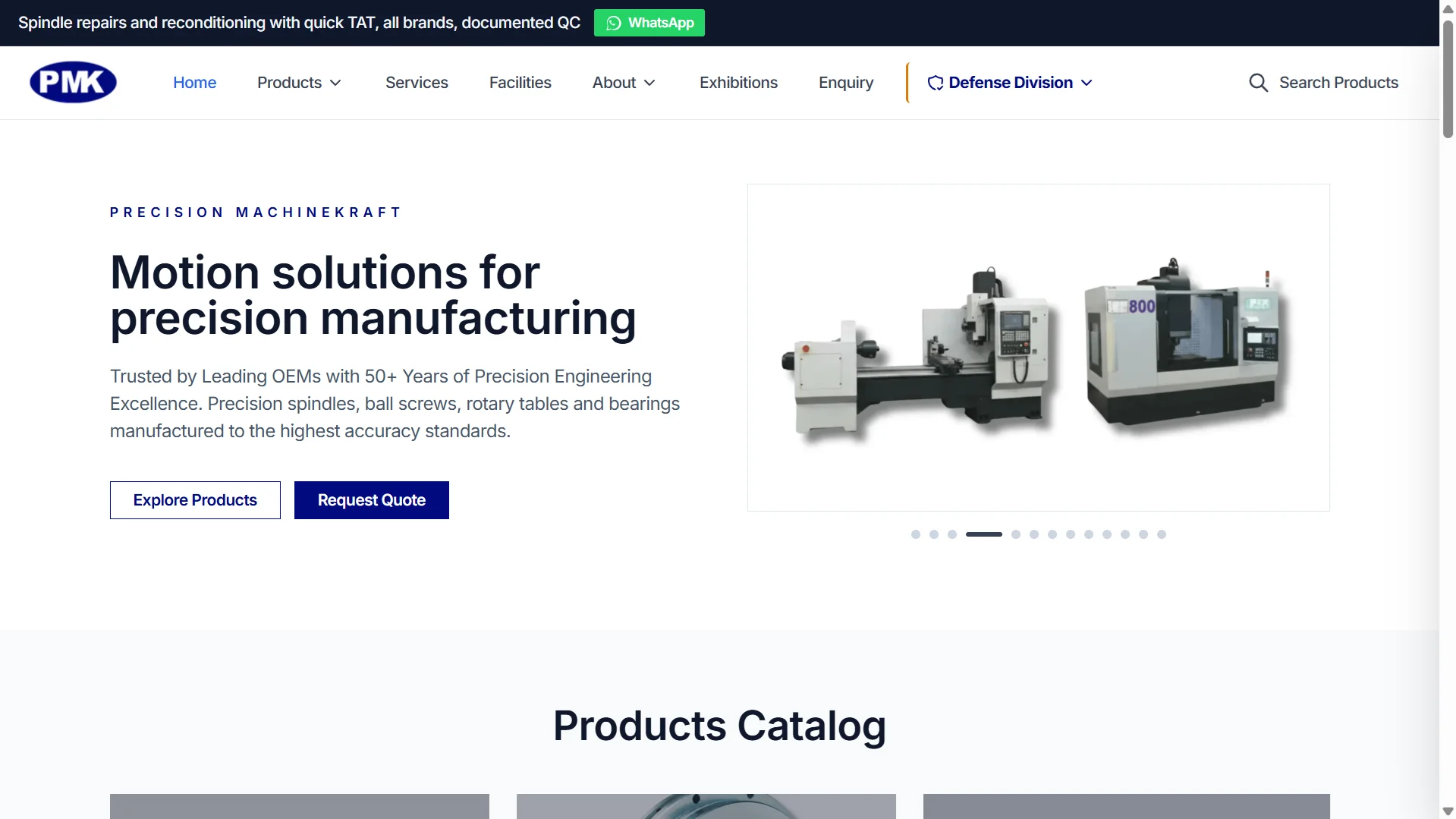Click the third product catalog card image
The height and width of the screenshot is (819, 1456).
1127,806
